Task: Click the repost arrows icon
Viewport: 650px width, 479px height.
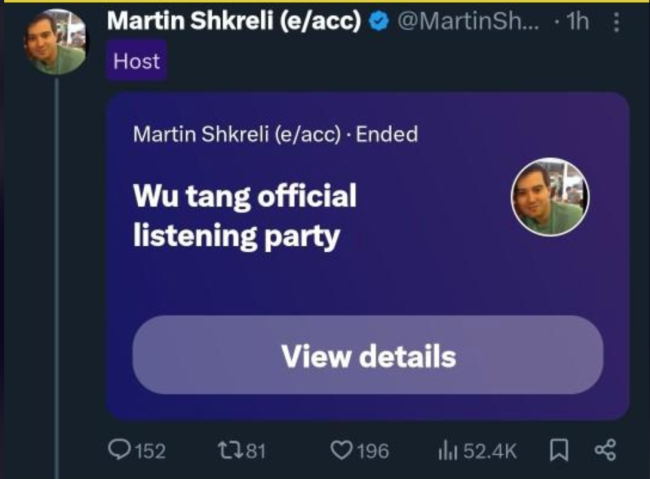Action: [227, 451]
